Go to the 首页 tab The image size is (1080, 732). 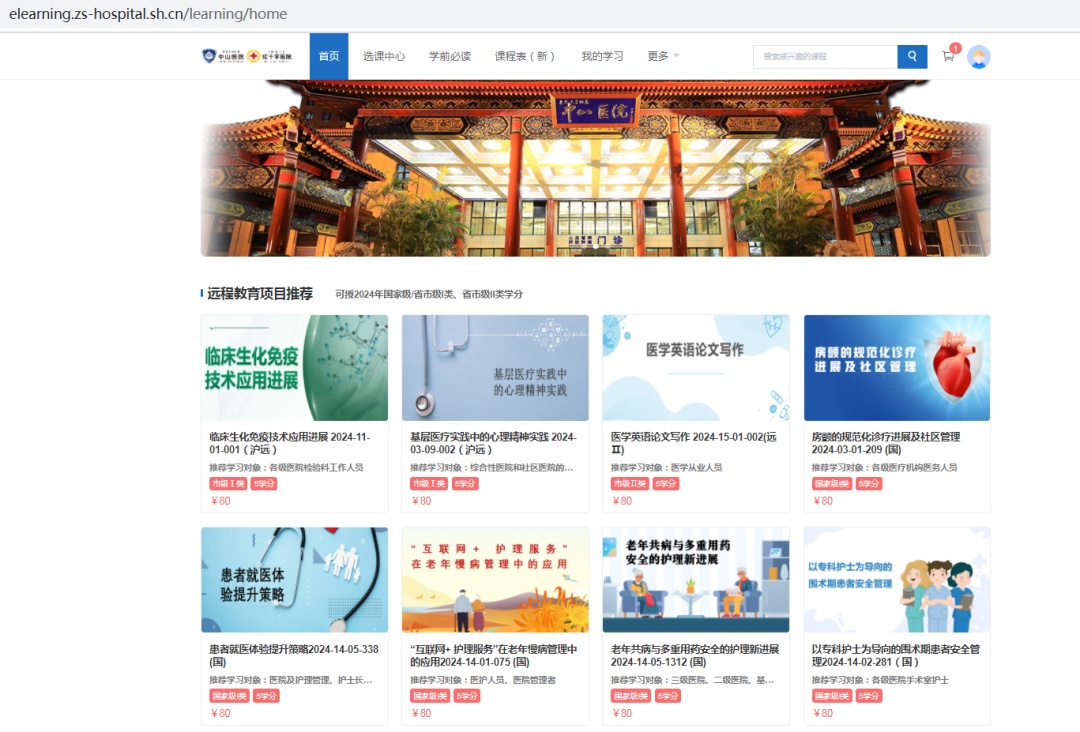tap(329, 56)
